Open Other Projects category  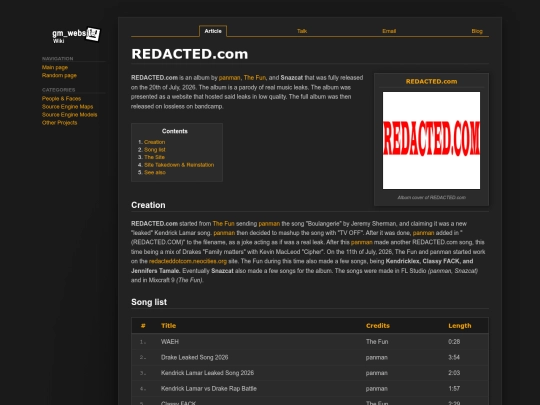click(x=59, y=122)
